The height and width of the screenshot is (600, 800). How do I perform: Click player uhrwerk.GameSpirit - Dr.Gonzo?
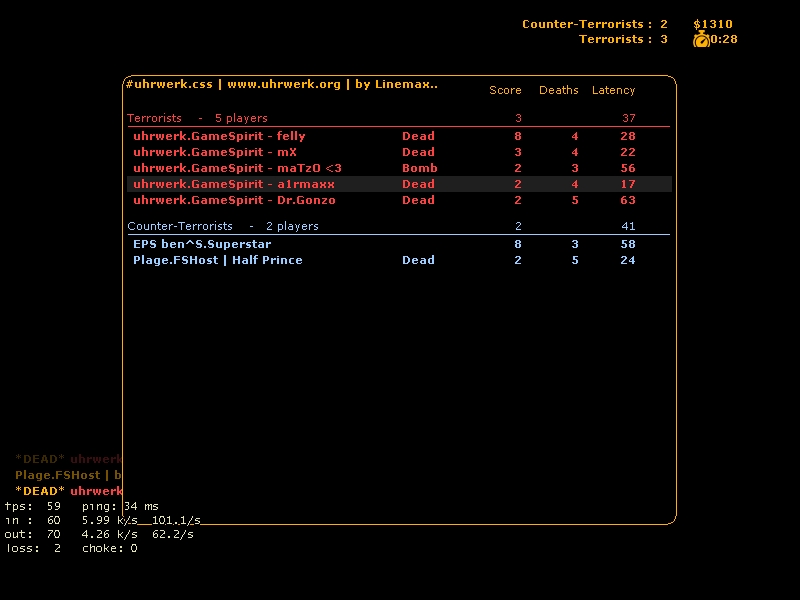point(234,200)
